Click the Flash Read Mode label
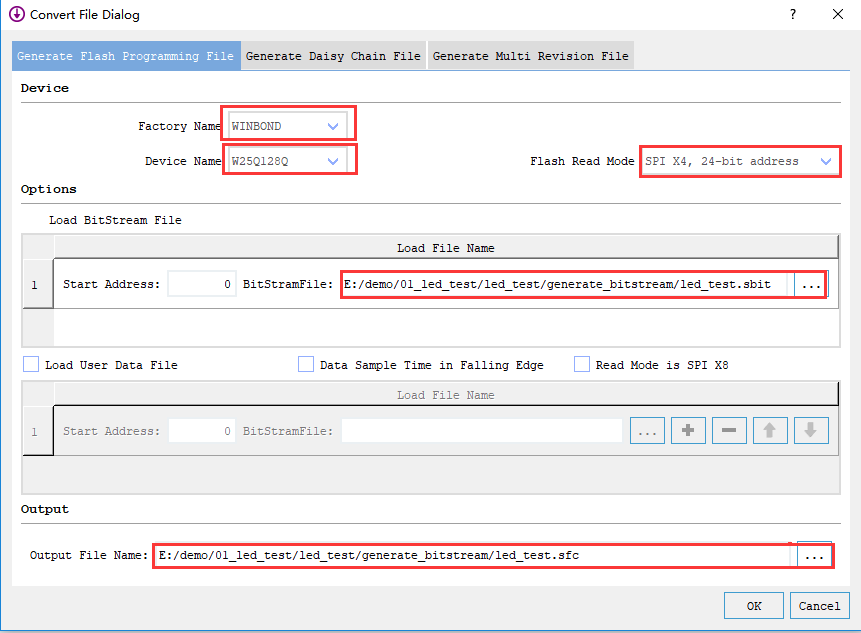The image size is (861, 633). coord(582,161)
